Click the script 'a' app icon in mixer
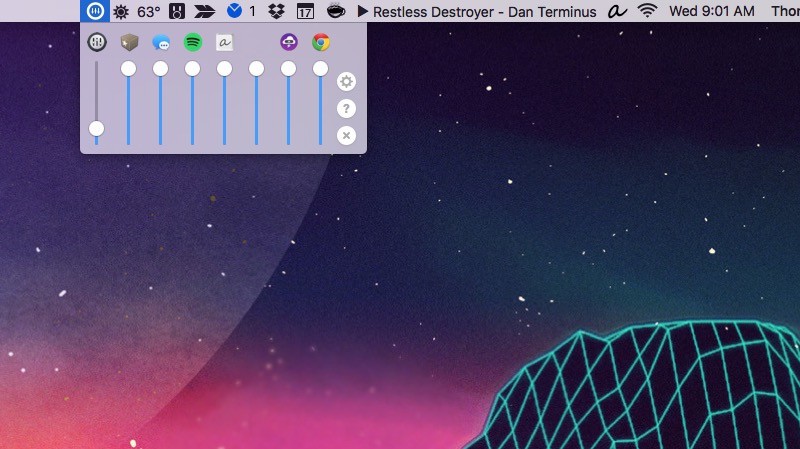800x449 pixels. coord(224,43)
